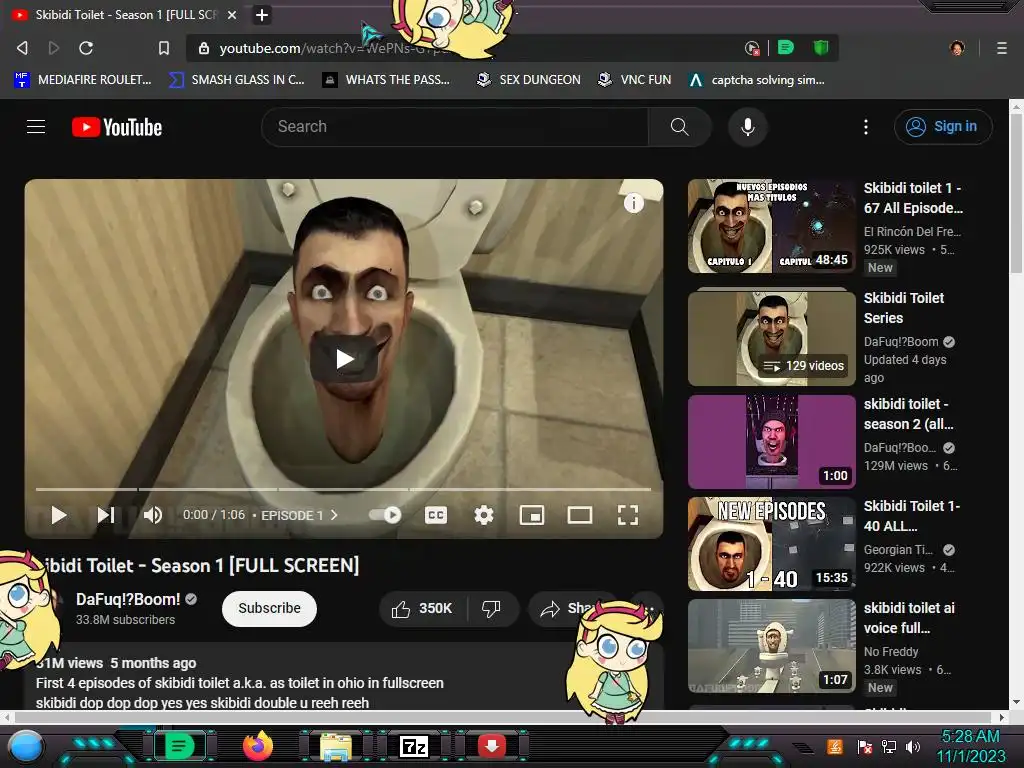Click the Start orb button
This screenshot has height=768, width=1024.
coord(26,747)
